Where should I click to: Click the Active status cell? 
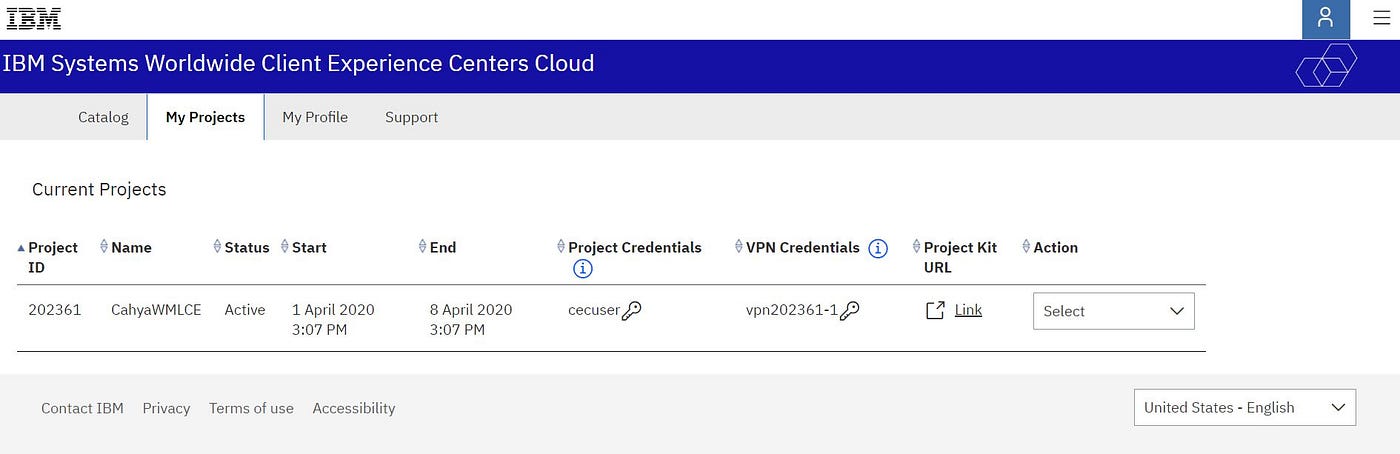click(245, 310)
